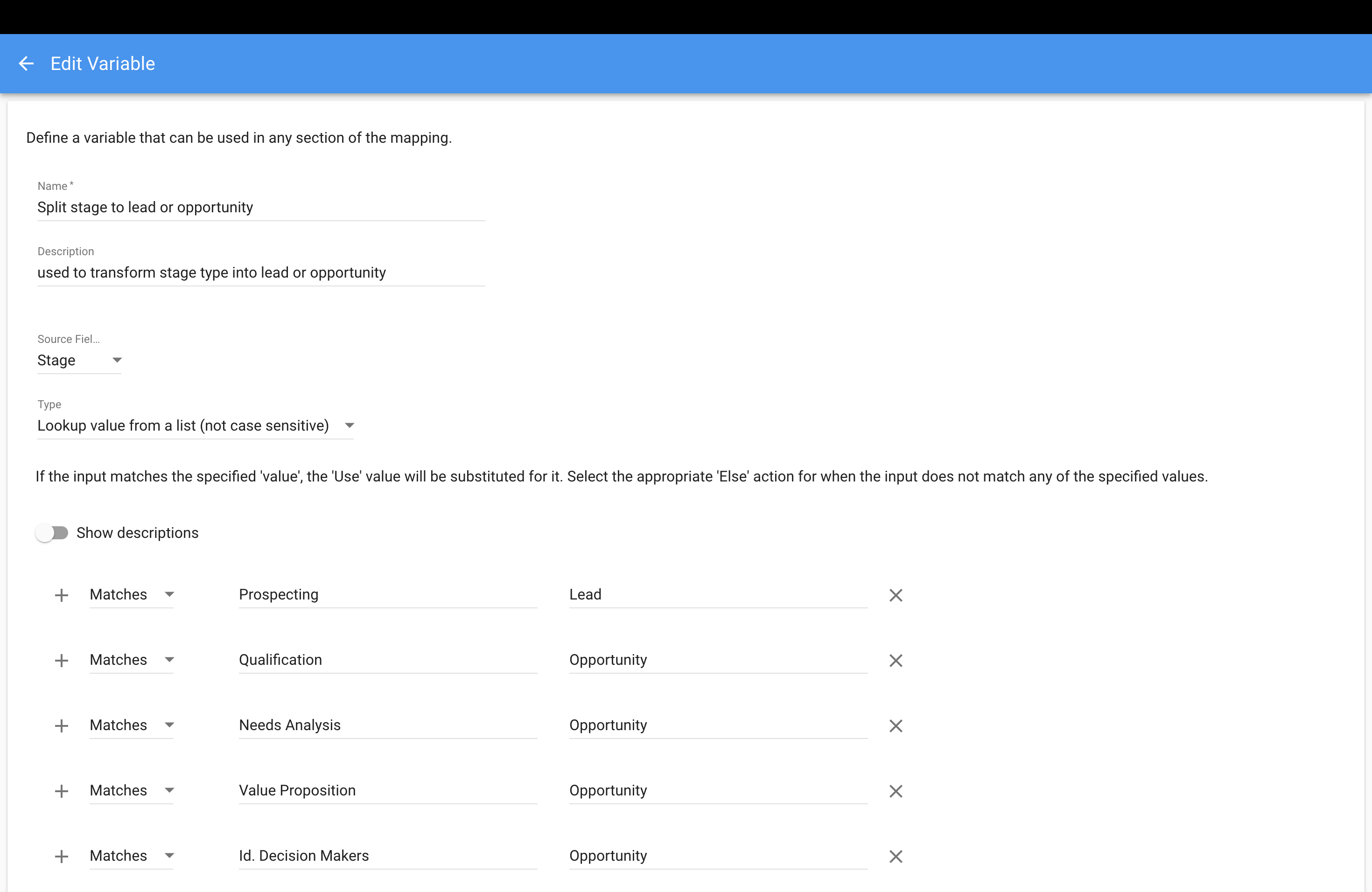The width and height of the screenshot is (1372, 892).
Task: Edit the Lead use value field
Action: click(718, 595)
